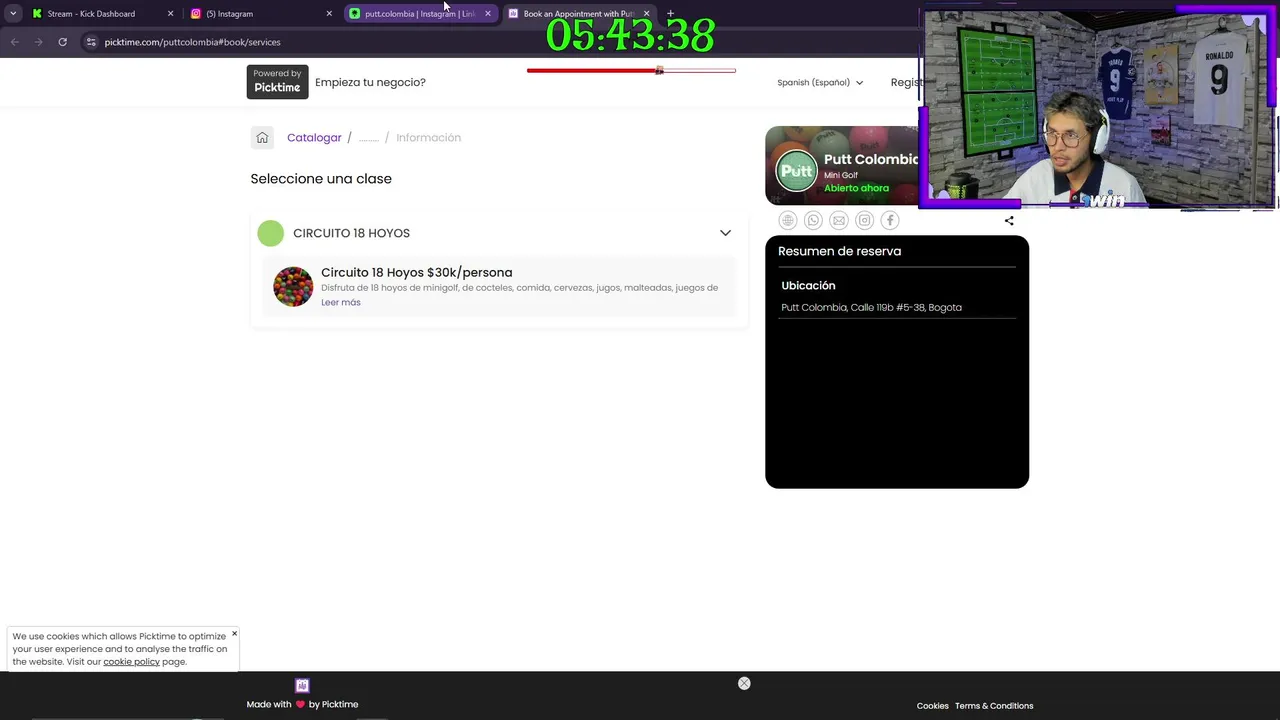
Task: Go back in browser history
Action: click(14, 42)
